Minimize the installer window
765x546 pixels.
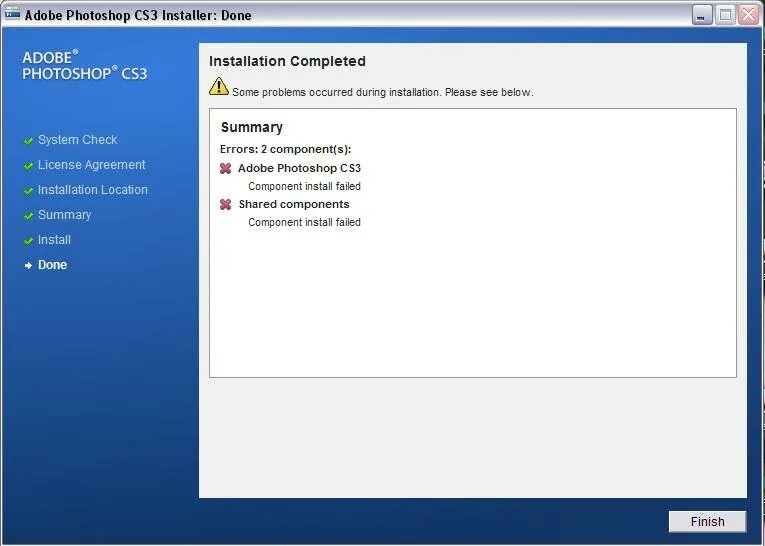pos(702,15)
